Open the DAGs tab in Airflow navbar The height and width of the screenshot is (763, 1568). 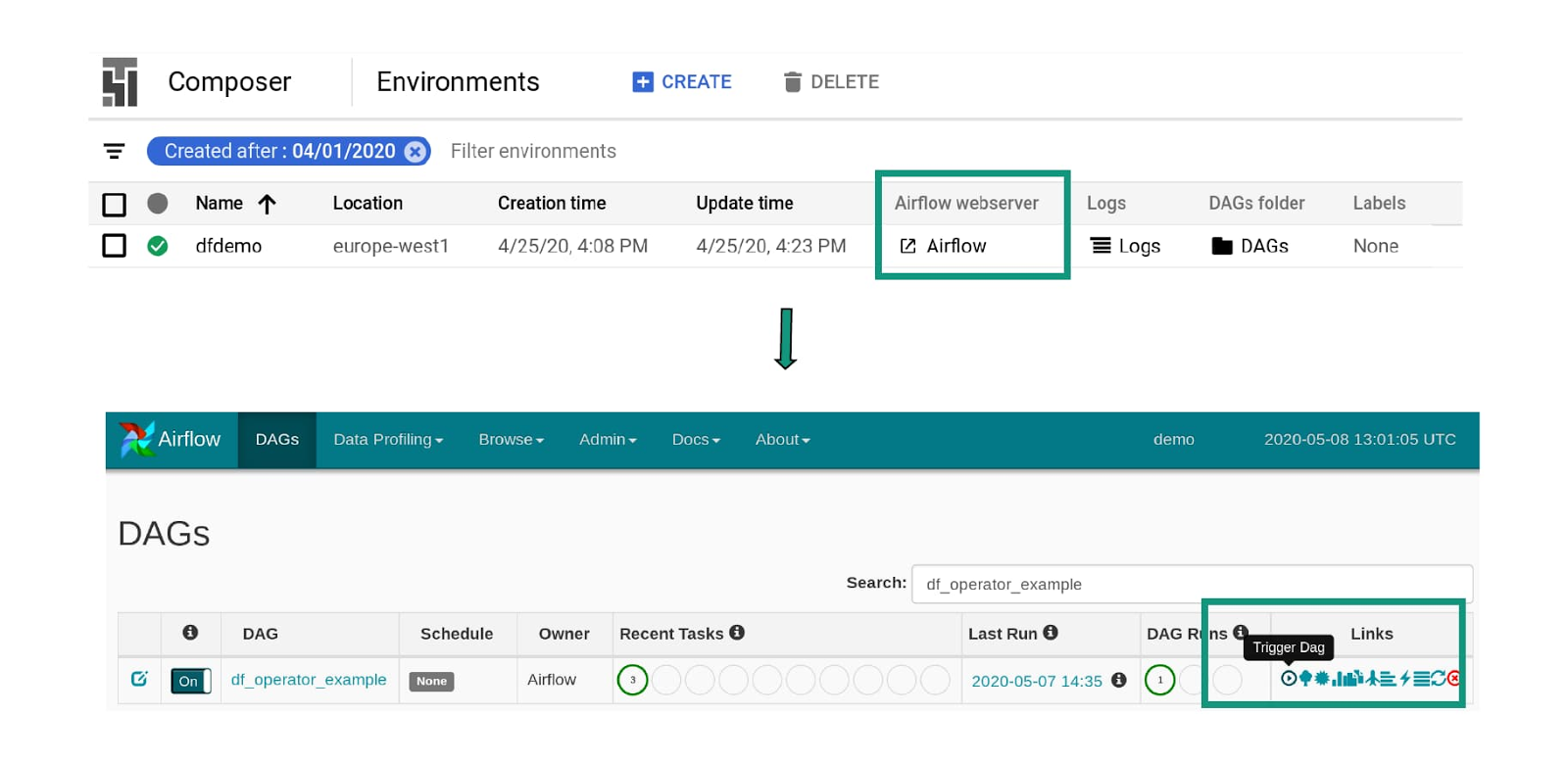(x=277, y=440)
